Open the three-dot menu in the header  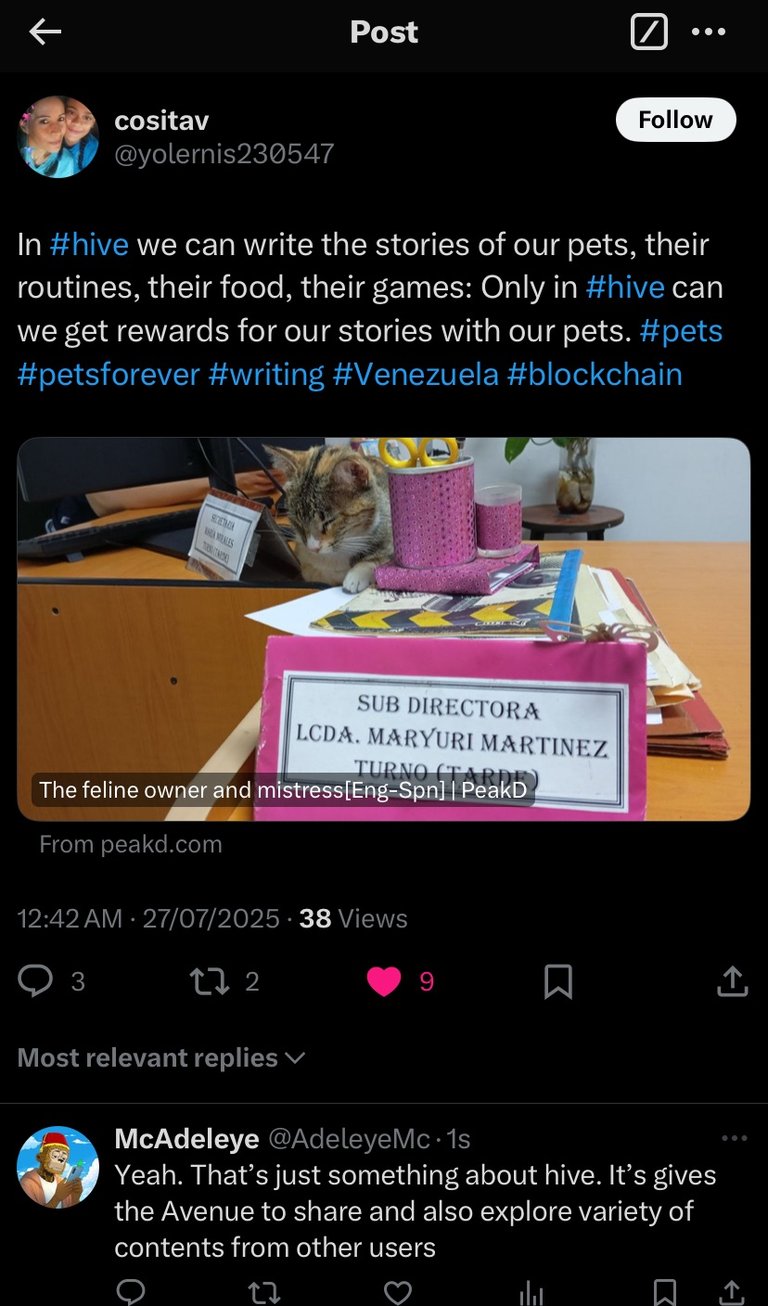tap(709, 32)
